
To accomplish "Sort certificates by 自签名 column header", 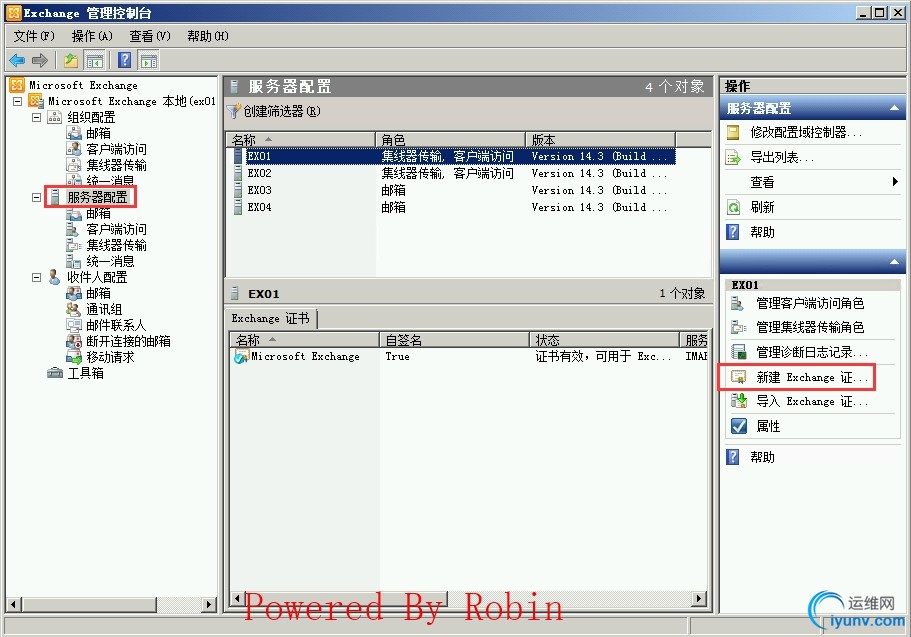I will [454, 339].
